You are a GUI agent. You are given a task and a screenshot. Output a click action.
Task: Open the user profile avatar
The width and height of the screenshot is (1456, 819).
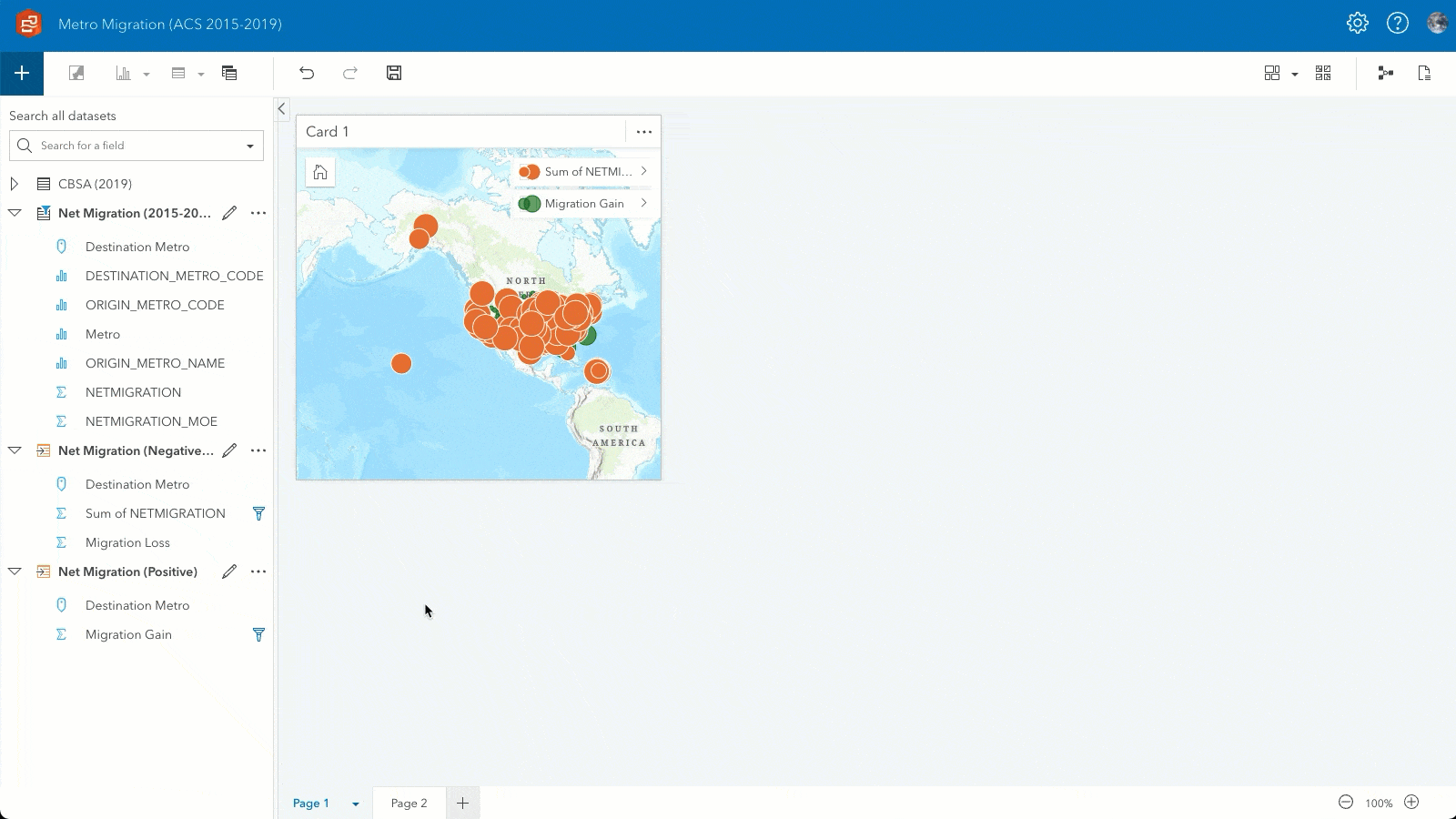coord(1438,24)
